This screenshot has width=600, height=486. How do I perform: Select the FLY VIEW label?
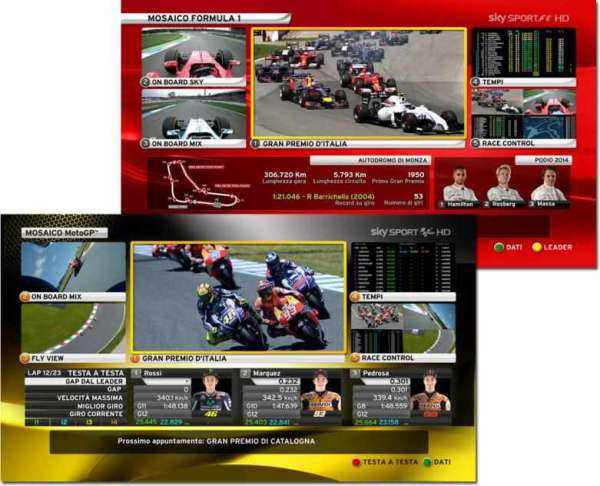(47, 358)
